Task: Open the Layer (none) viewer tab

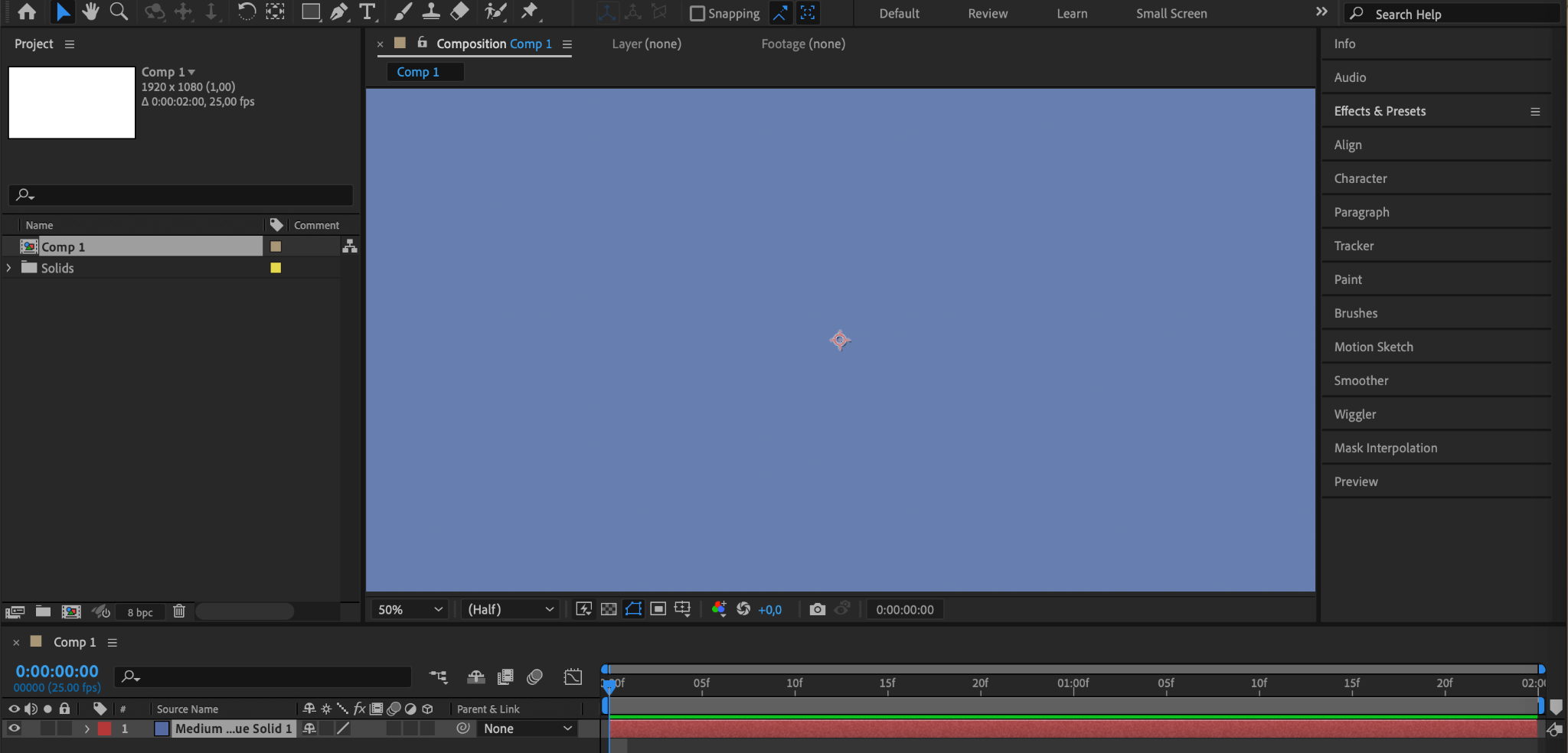Action: pos(646,44)
